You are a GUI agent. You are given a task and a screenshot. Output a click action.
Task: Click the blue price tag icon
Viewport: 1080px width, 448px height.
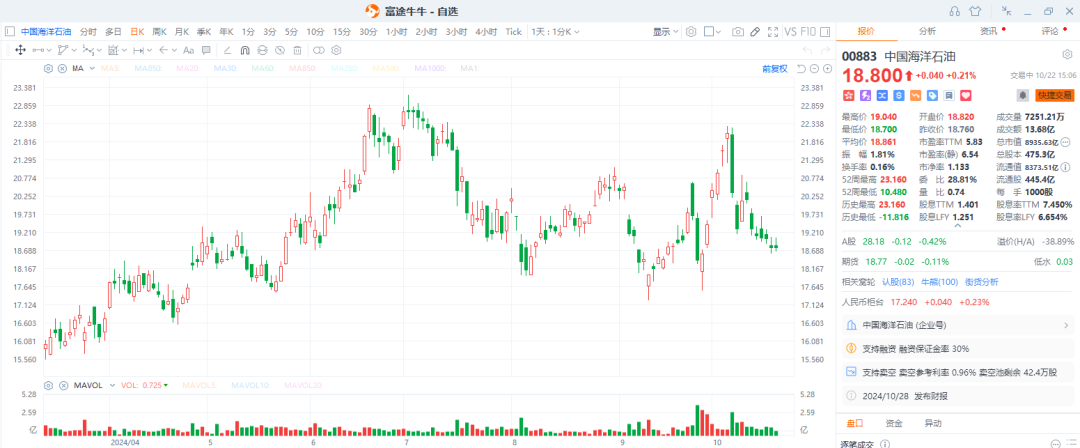pyautogui.click(x=932, y=95)
